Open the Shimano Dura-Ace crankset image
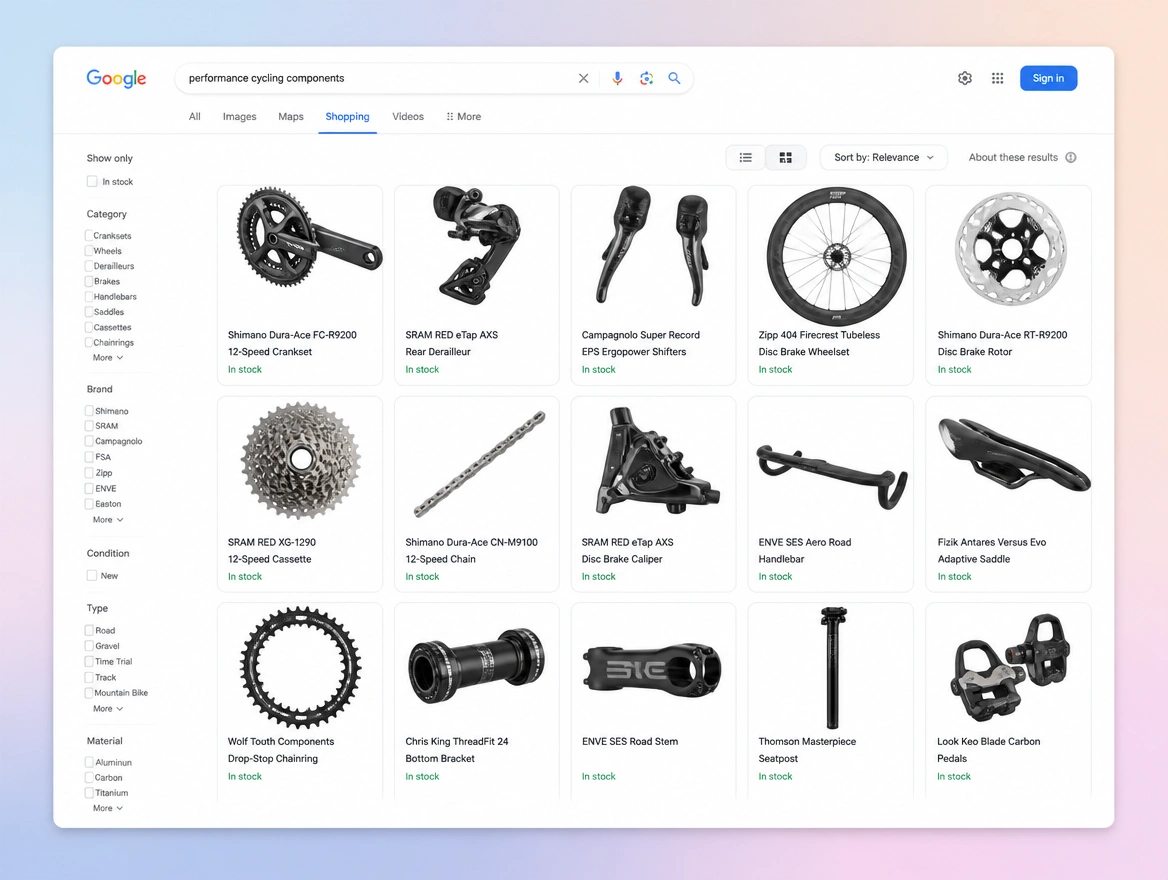 [308, 238]
